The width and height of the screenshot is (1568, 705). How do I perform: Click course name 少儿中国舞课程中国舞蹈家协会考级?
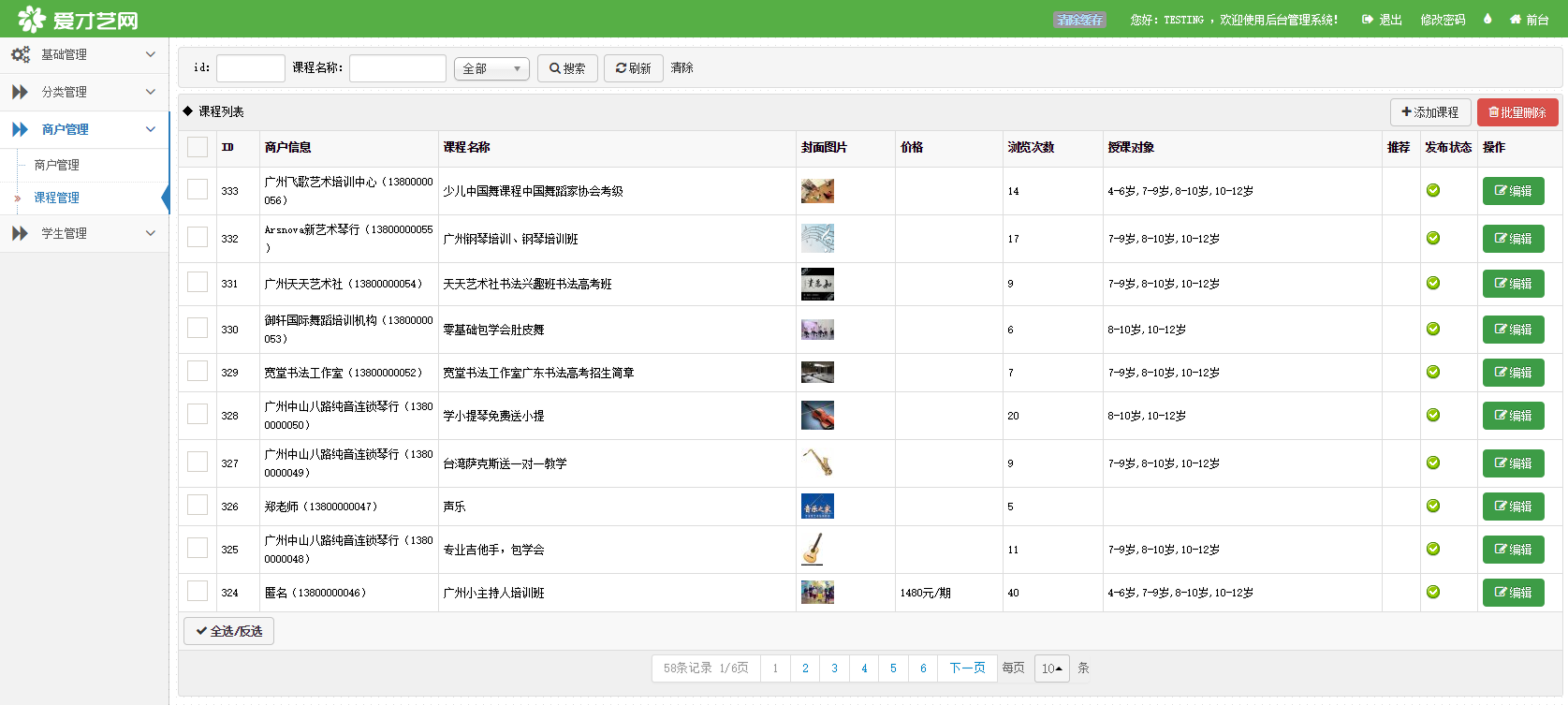[x=533, y=191]
